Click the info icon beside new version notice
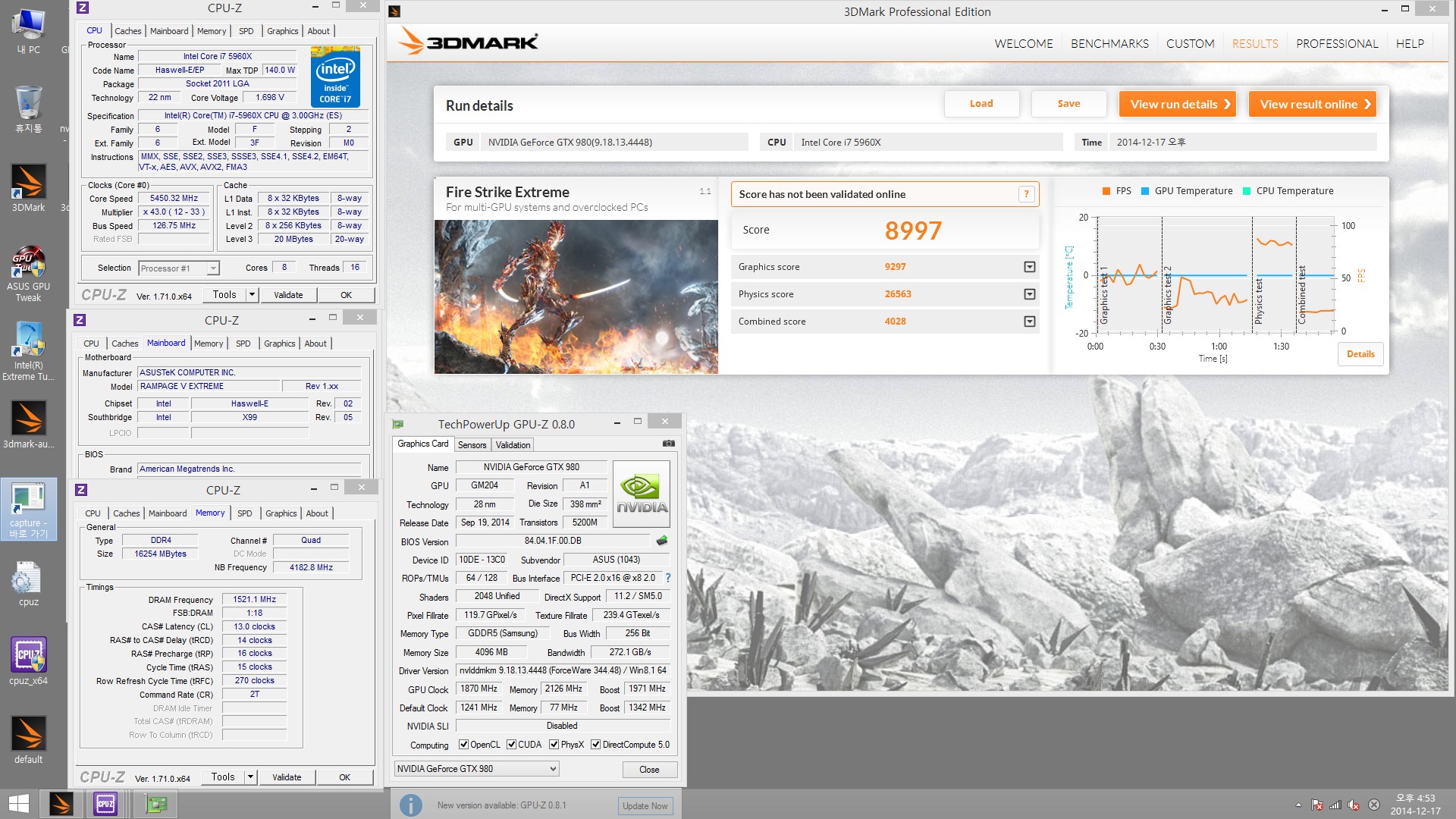 (x=410, y=805)
